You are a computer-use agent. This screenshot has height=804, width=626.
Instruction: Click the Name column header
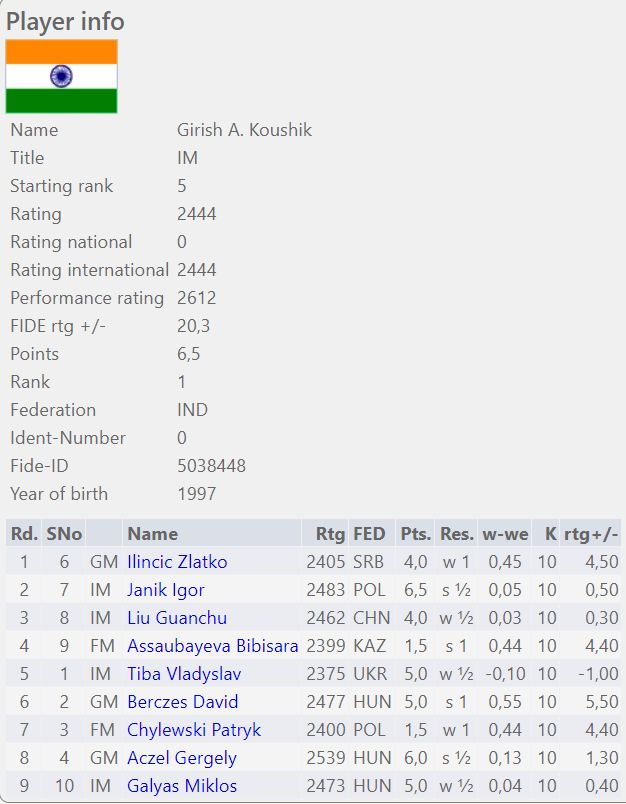[152, 534]
